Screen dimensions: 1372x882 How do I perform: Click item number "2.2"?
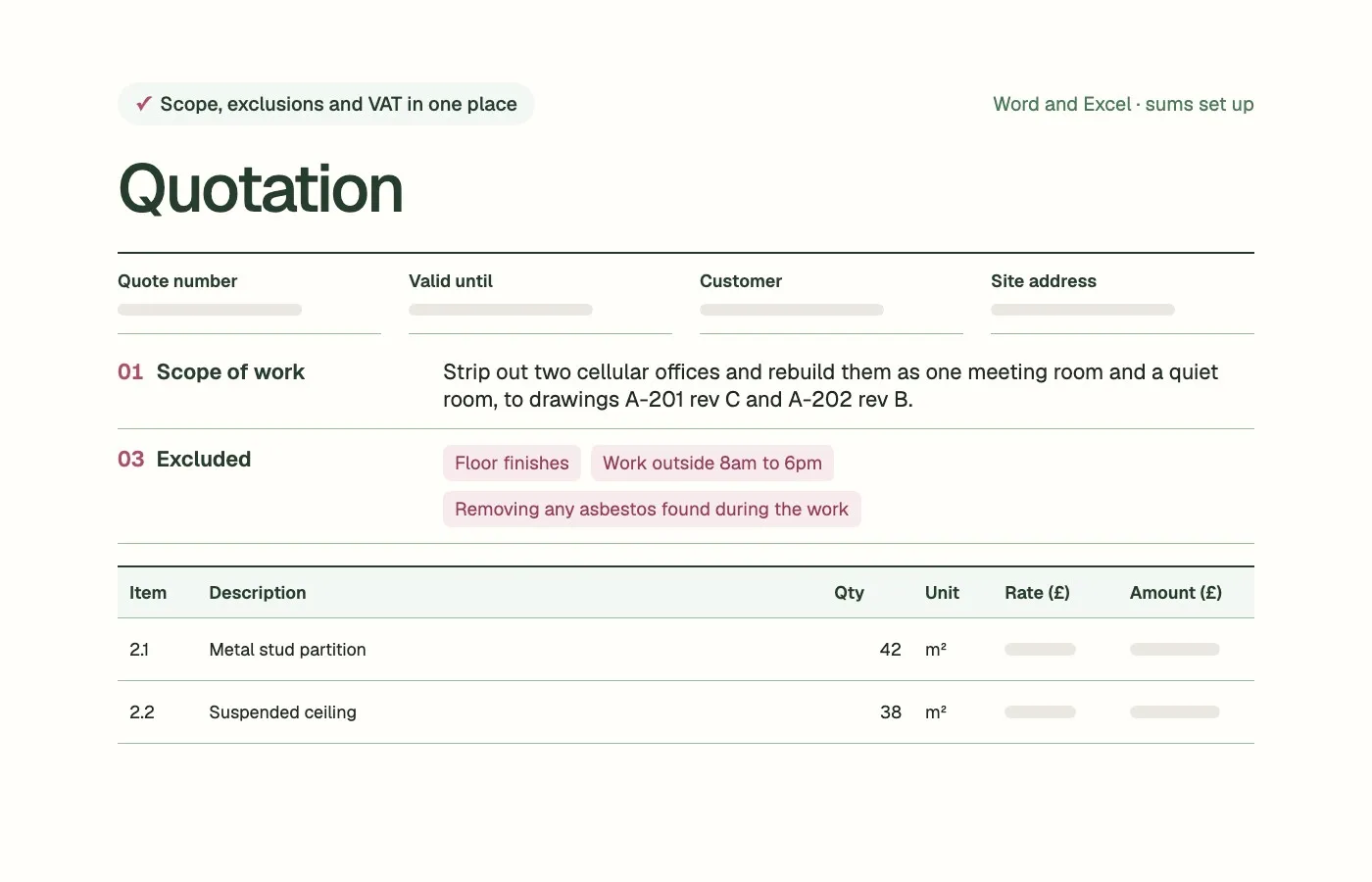pyautogui.click(x=142, y=712)
